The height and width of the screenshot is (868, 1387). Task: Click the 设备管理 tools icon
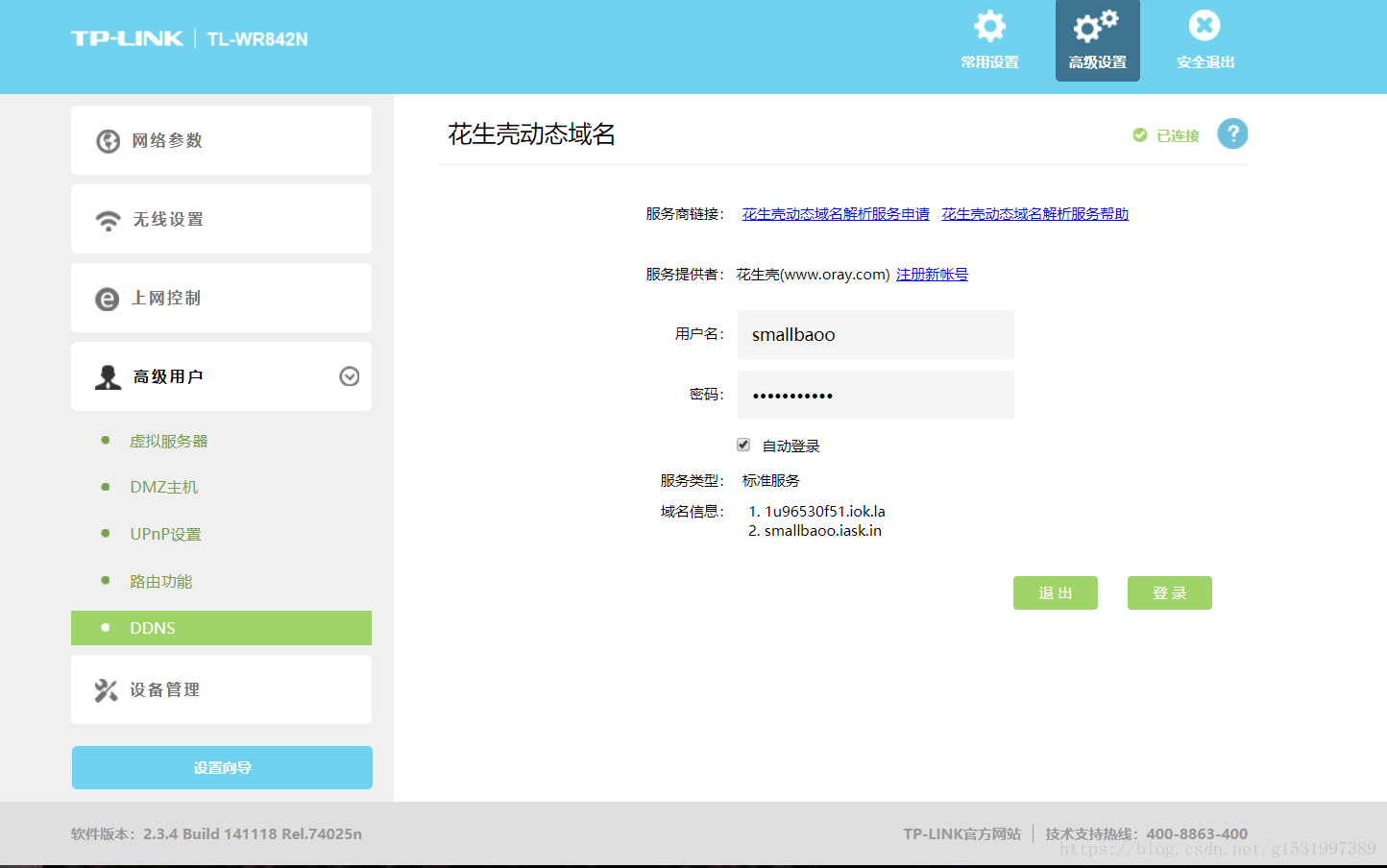106,690
